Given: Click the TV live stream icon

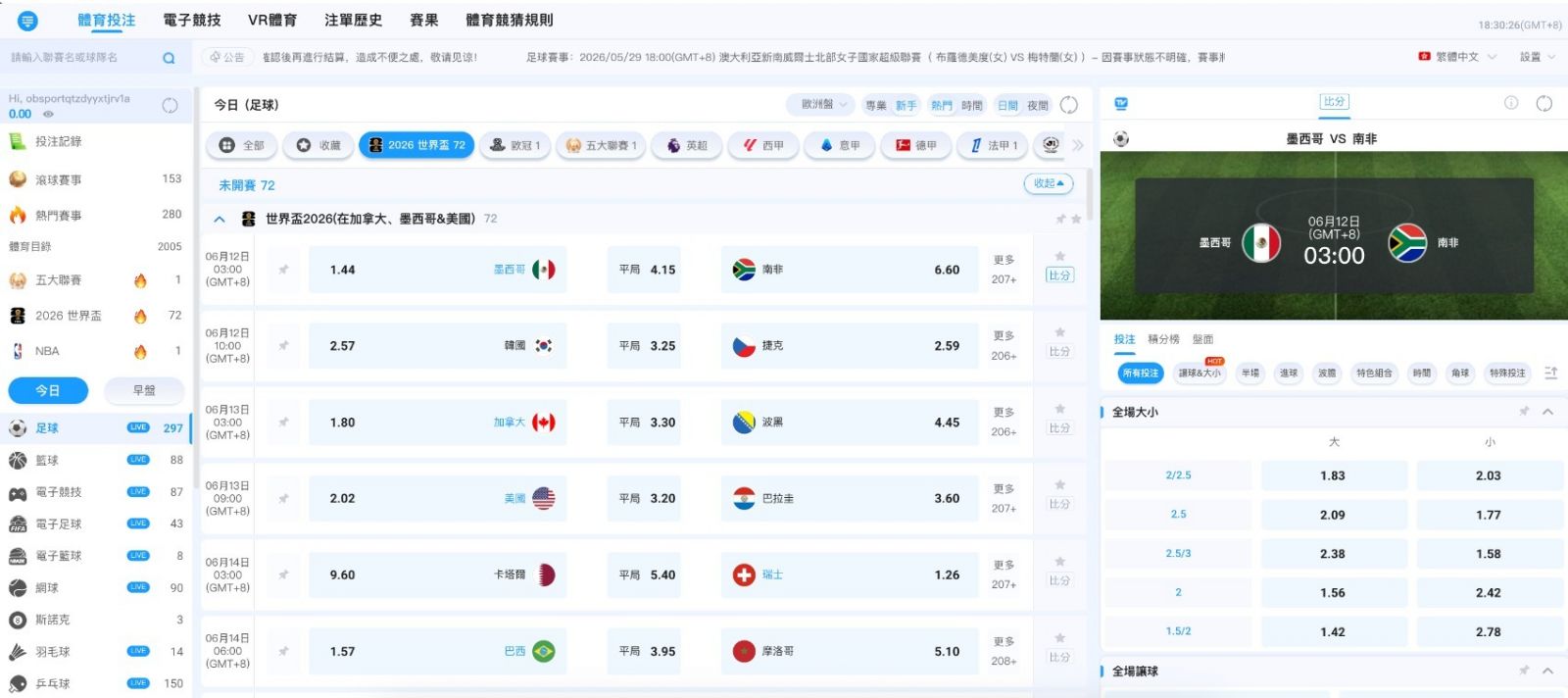Looking at the screenshot, I should coord(1121,103).
